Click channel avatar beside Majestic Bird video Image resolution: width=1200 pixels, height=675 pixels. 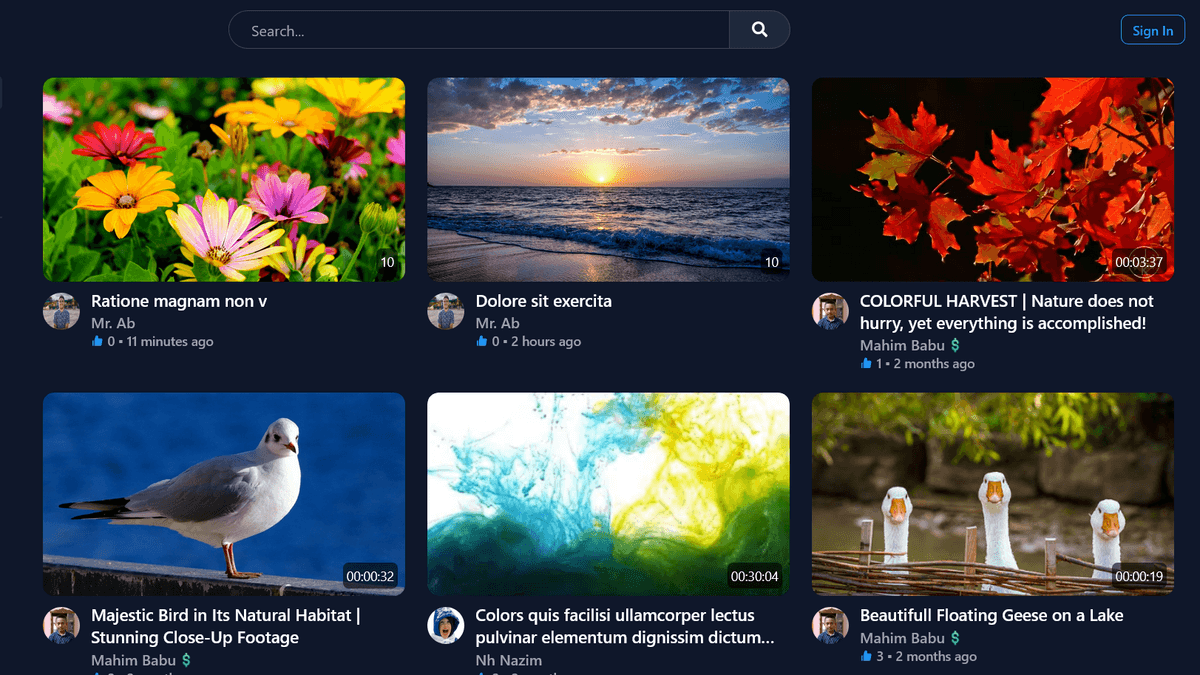pos(61,625)
